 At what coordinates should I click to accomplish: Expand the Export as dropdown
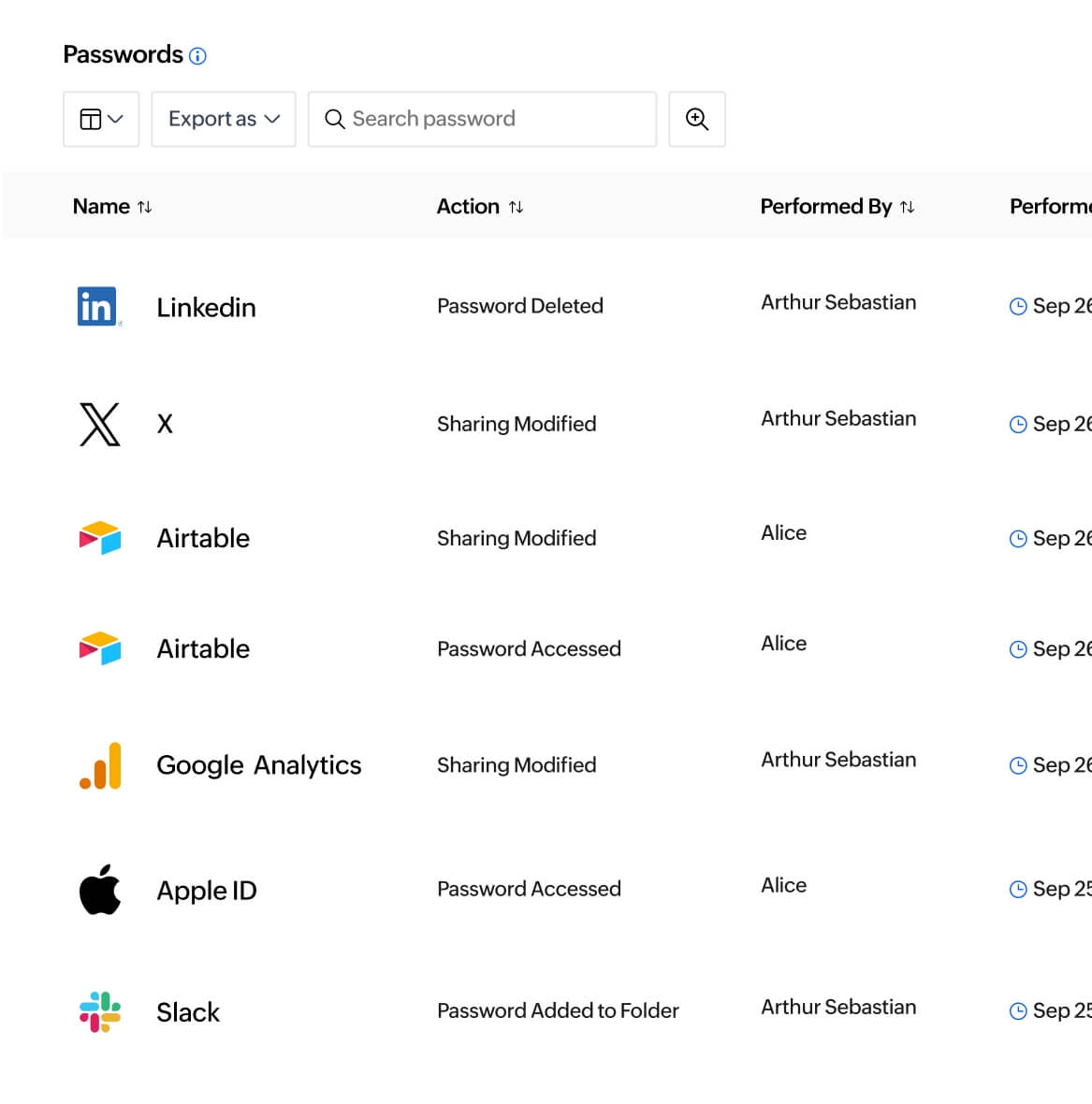224,119
